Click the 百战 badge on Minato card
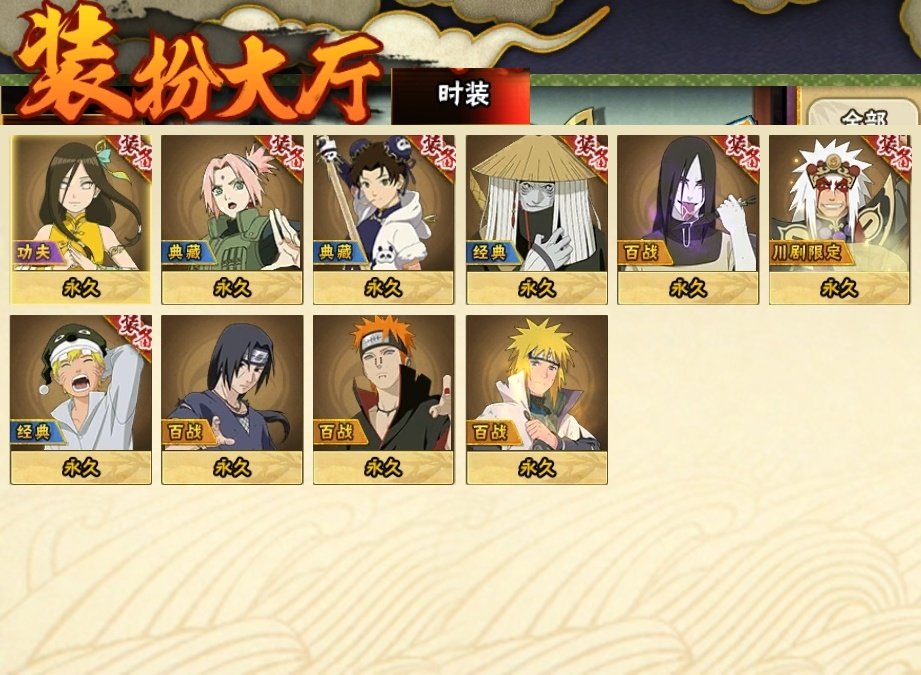Viewport: 921px width, 675px height. point(491,433)
